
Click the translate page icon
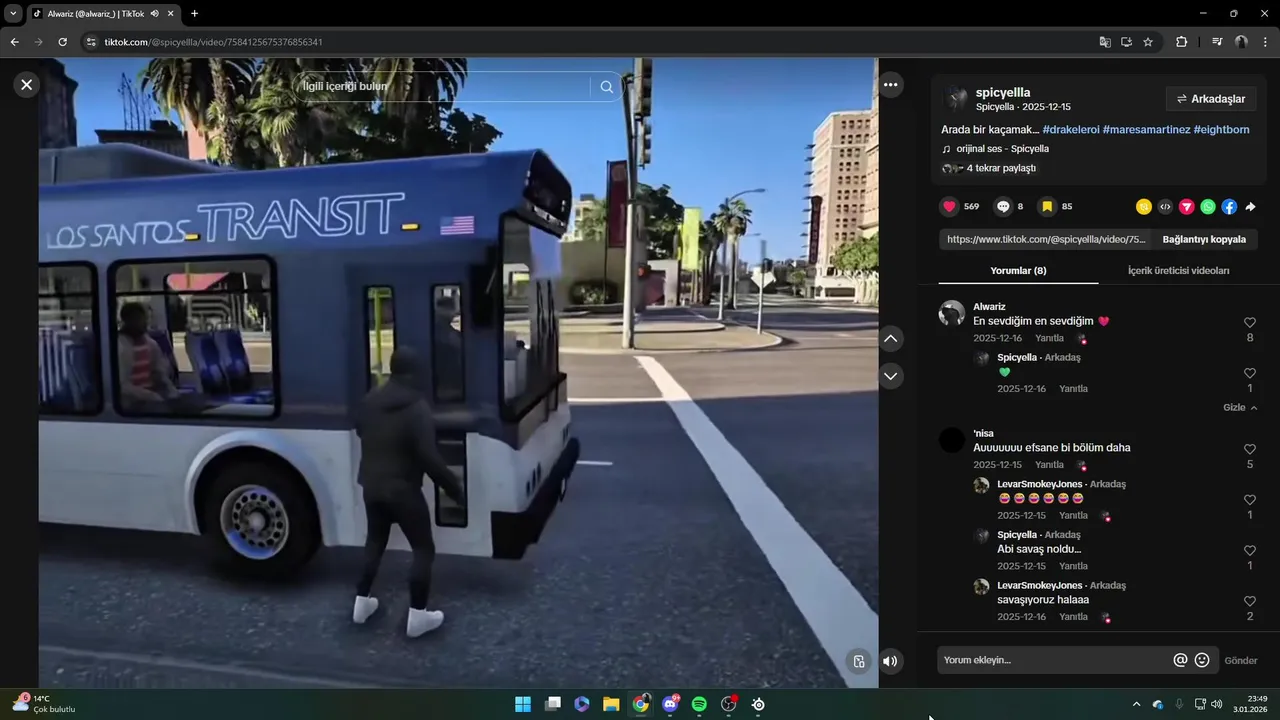point(1105,42)
